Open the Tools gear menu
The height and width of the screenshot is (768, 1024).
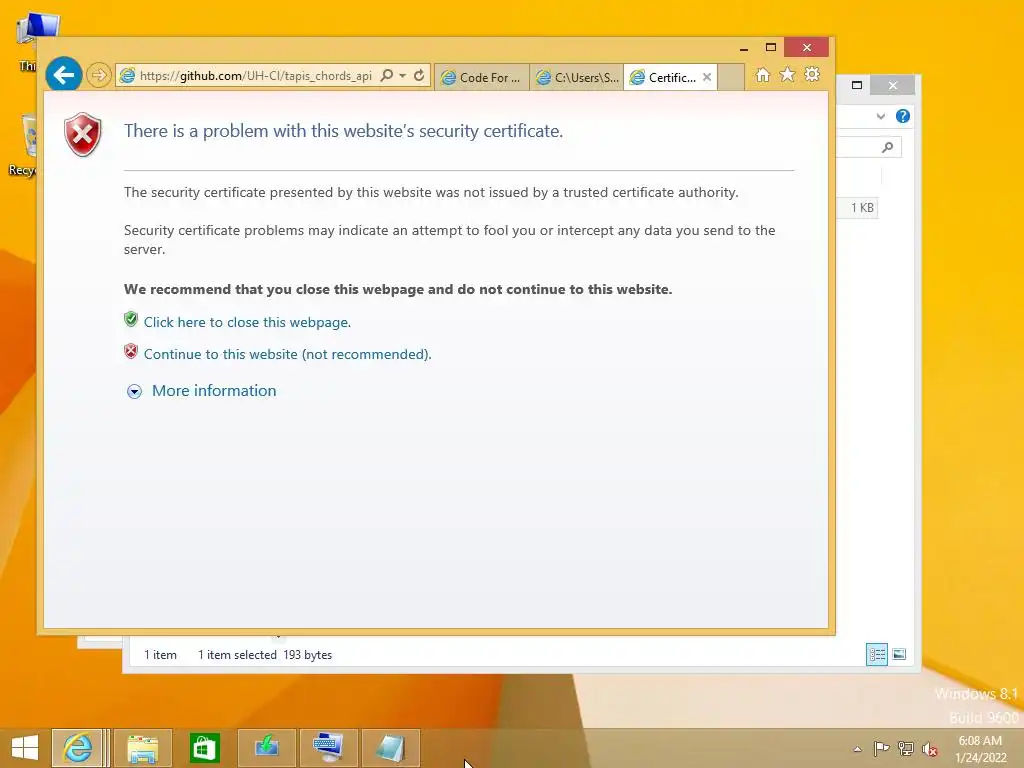click(812, 75)
